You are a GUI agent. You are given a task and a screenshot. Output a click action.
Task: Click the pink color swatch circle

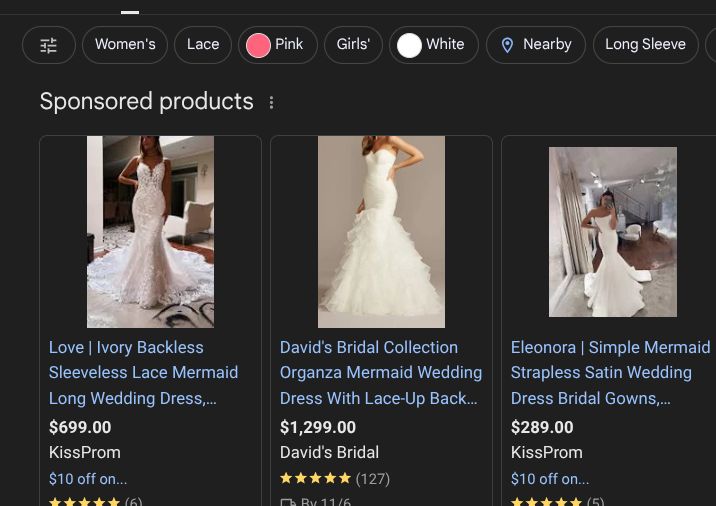point(258,45)
